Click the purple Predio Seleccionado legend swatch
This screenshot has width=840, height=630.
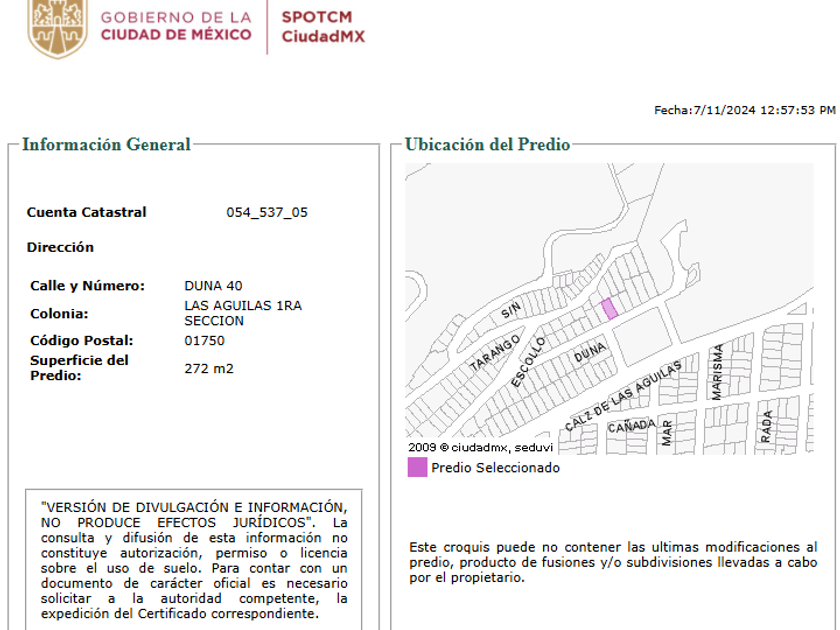(x=417, y=467)
